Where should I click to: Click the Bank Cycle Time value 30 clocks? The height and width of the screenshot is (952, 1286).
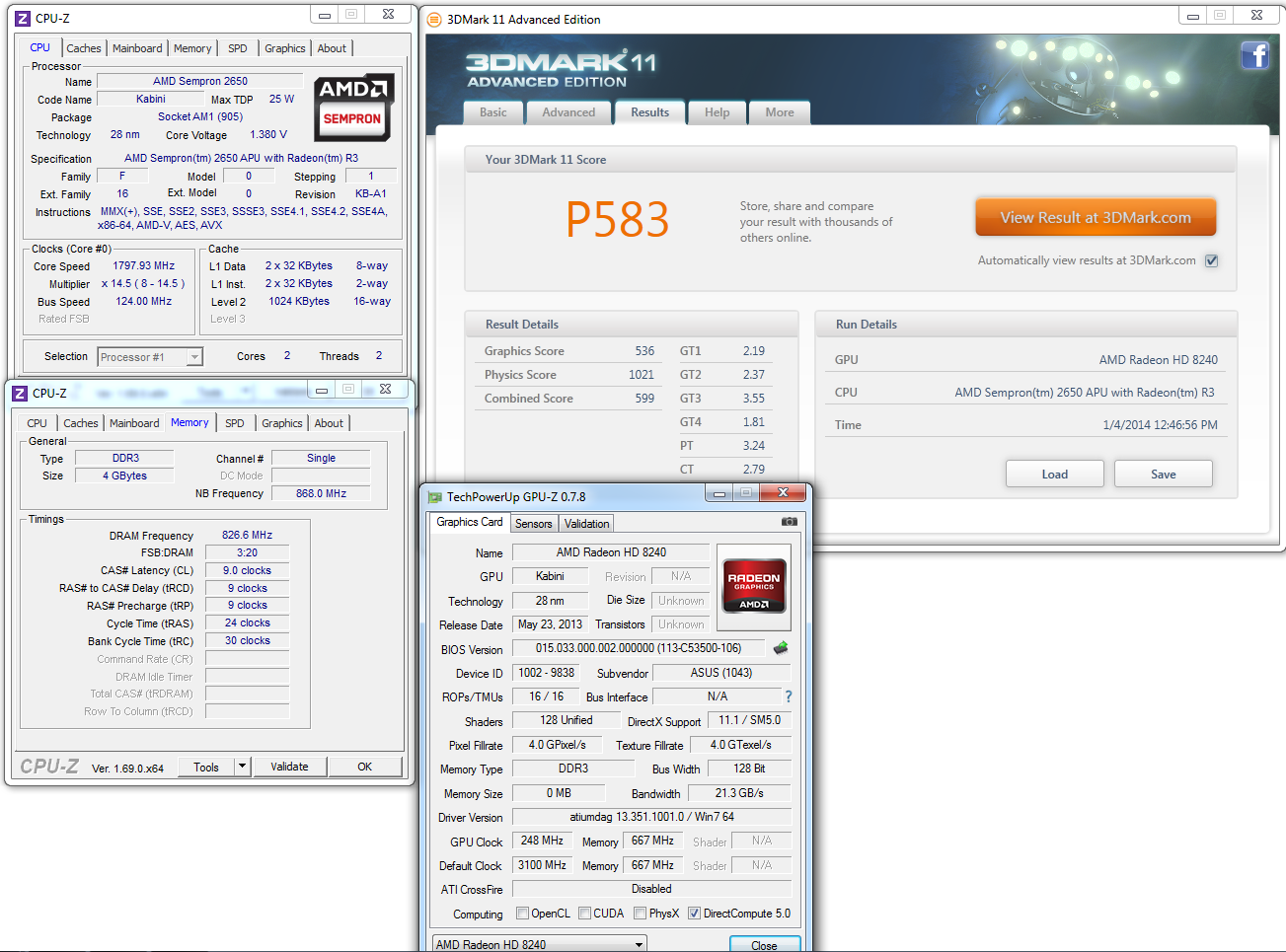point(247,640)
